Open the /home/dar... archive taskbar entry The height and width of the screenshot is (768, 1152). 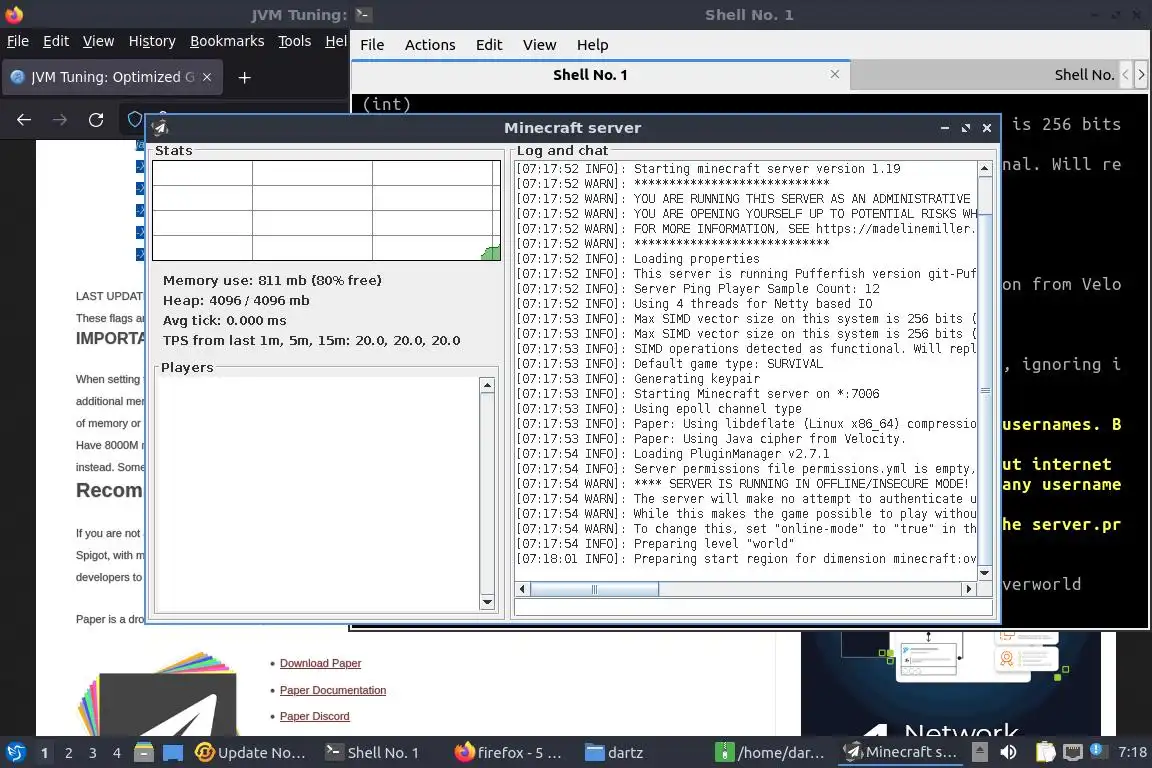tap(770, 753)
